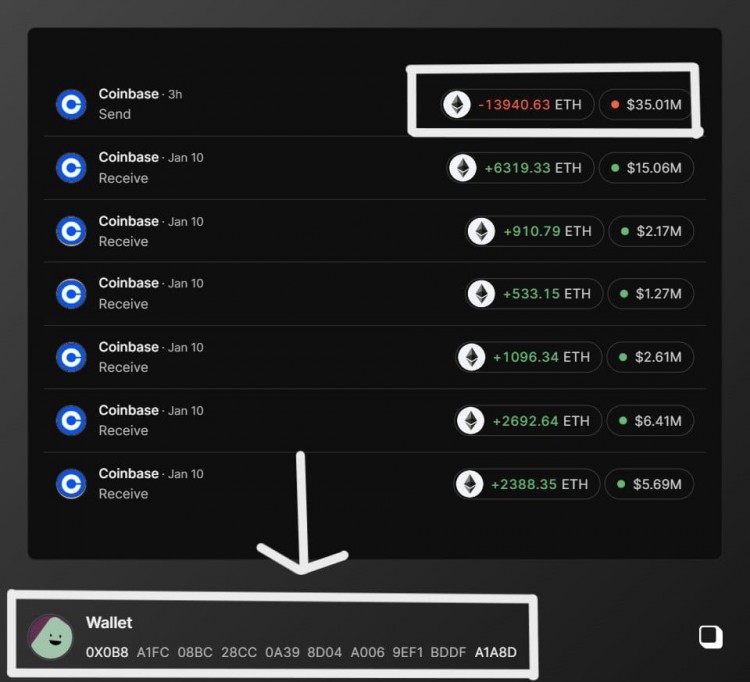This screenshot has height=682, width=750.
Task: Open the $1.27M value pill
Action: coord(651,294)
